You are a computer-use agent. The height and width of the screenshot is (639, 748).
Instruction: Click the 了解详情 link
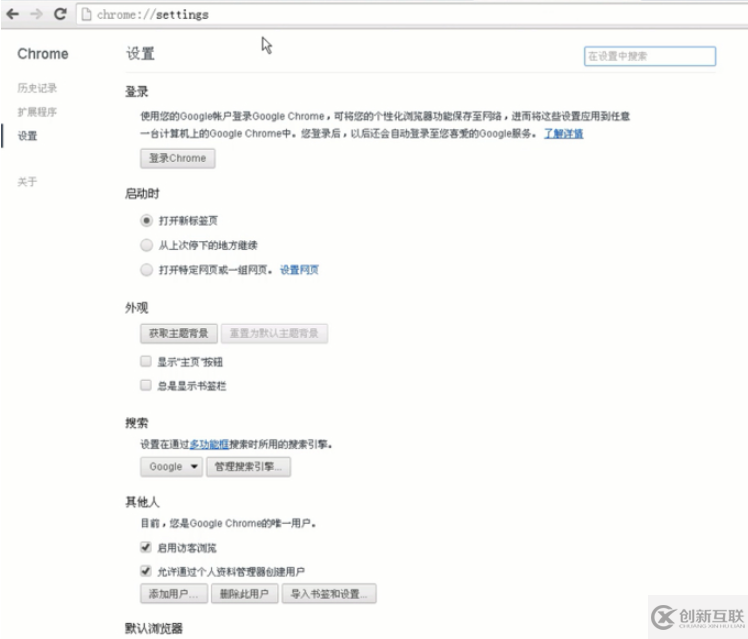coord(563,134)
